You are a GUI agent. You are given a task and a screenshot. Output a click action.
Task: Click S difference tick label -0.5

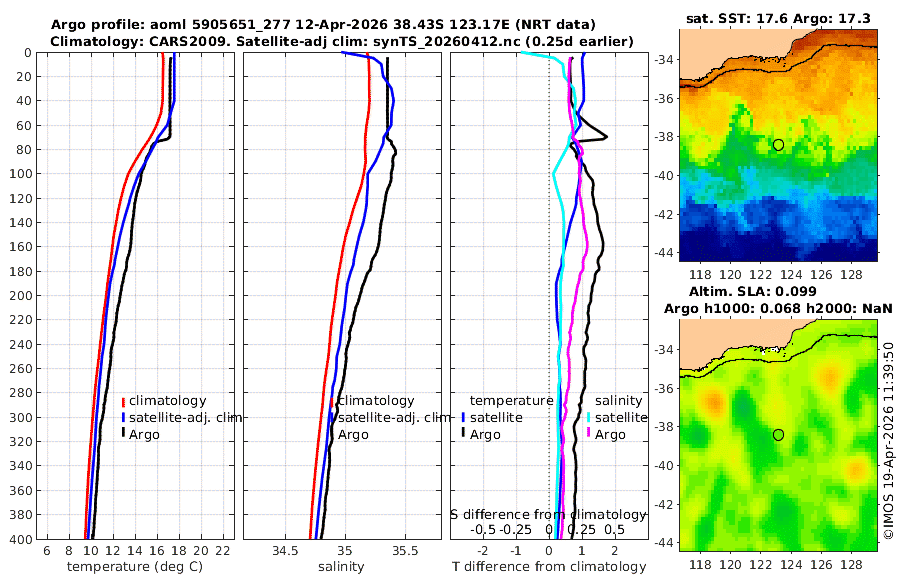tap(483, 529)
